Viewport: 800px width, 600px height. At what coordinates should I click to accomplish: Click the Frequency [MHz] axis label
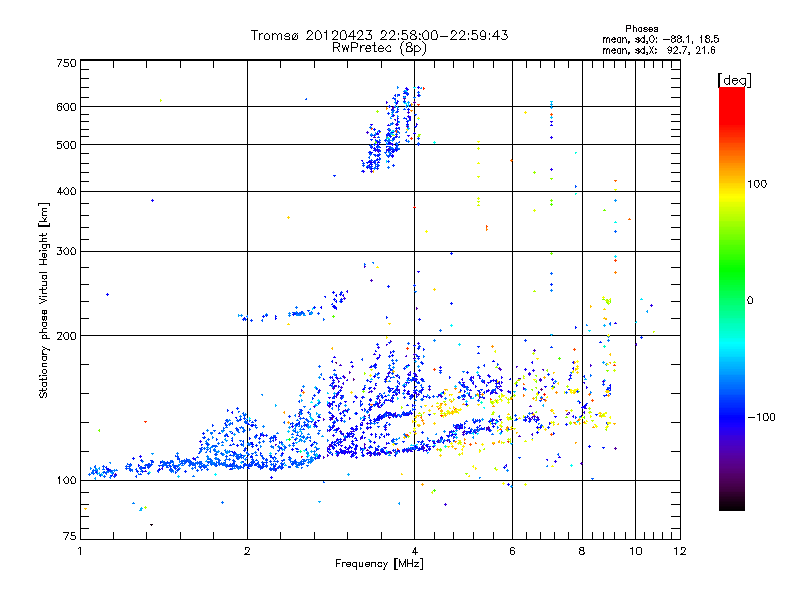pos(379,564)
